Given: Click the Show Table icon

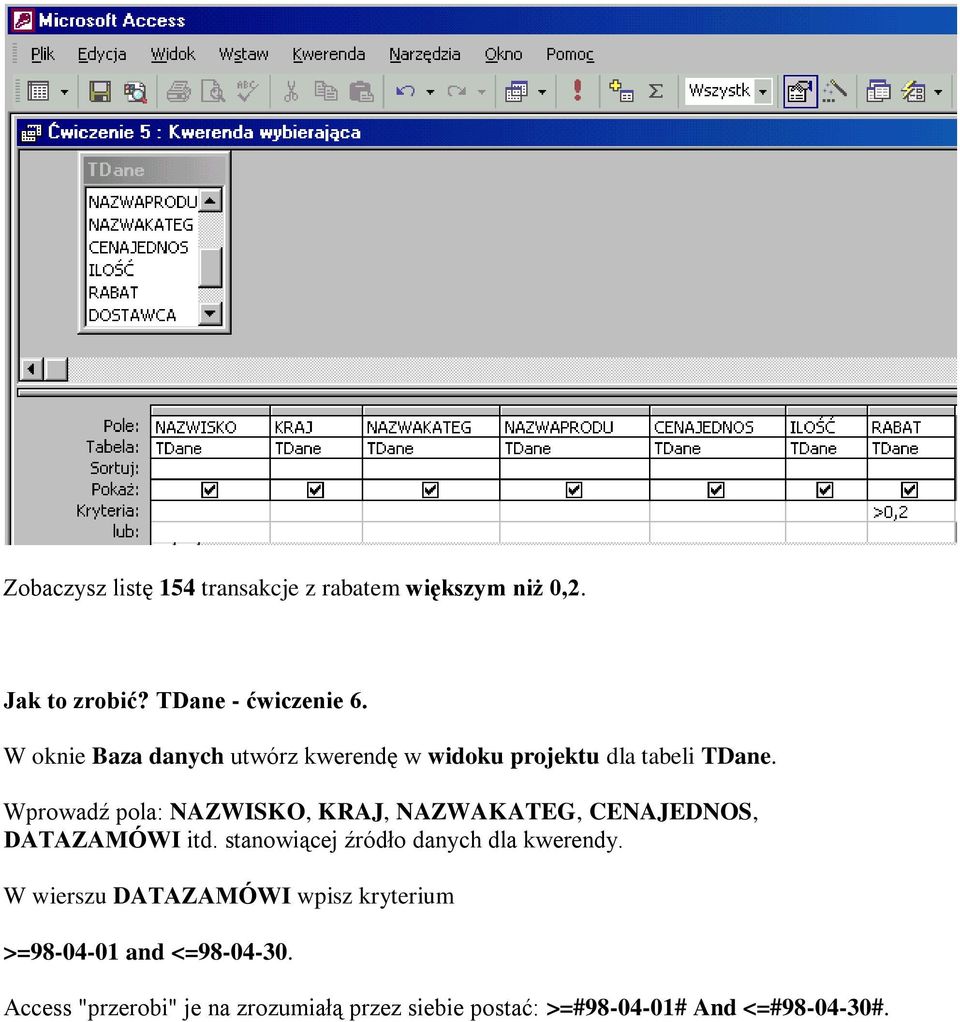Looking at the screenshot, I should click(620, 91).
